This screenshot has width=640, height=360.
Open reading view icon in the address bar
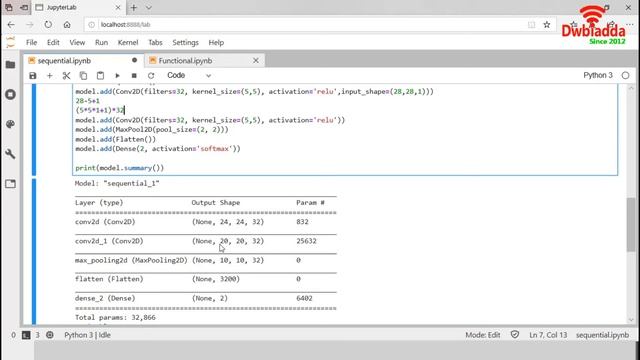click(x=531, y=24)
